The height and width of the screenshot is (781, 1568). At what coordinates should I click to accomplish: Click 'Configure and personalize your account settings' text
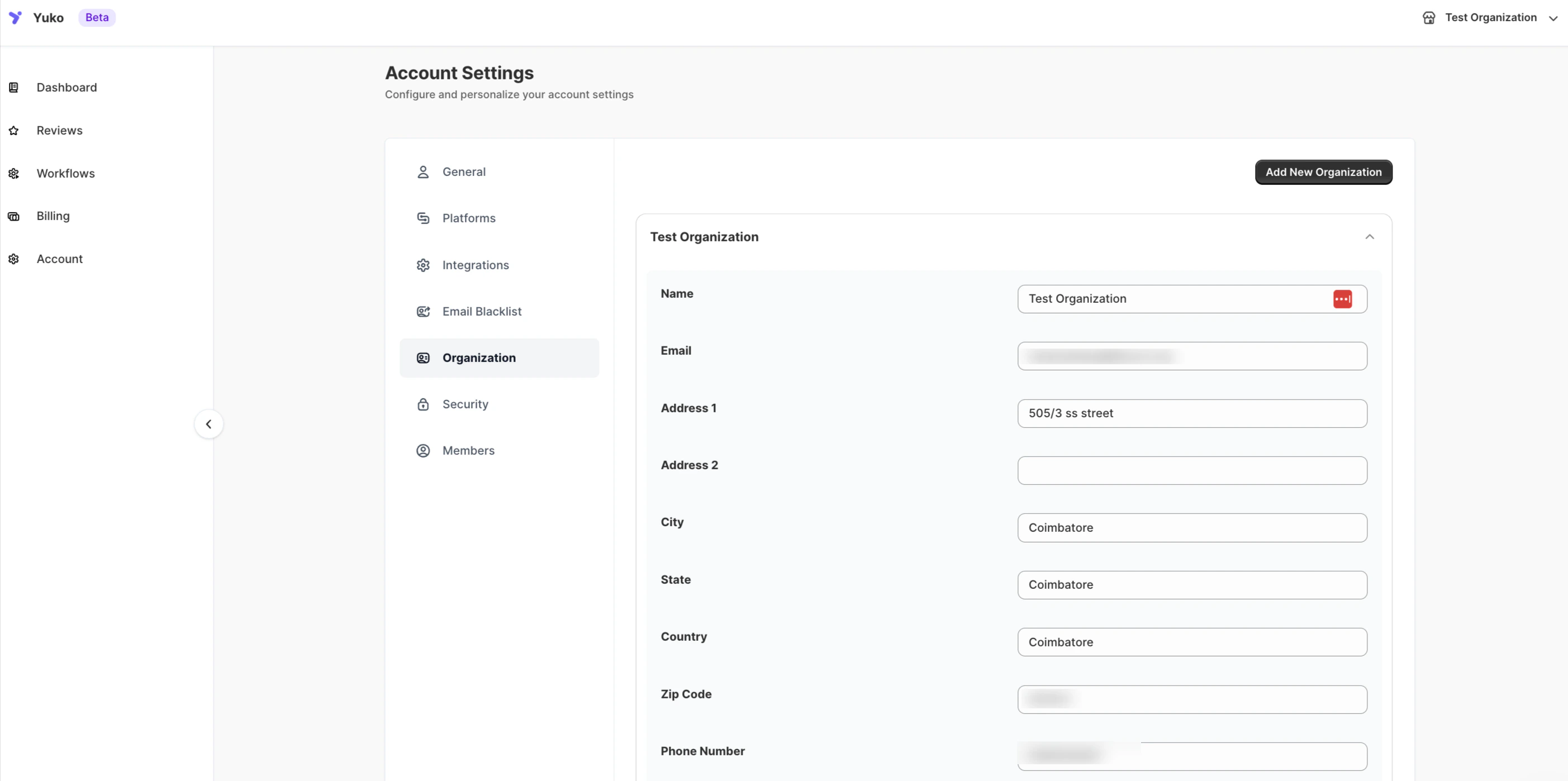click(x=509, y=94)
